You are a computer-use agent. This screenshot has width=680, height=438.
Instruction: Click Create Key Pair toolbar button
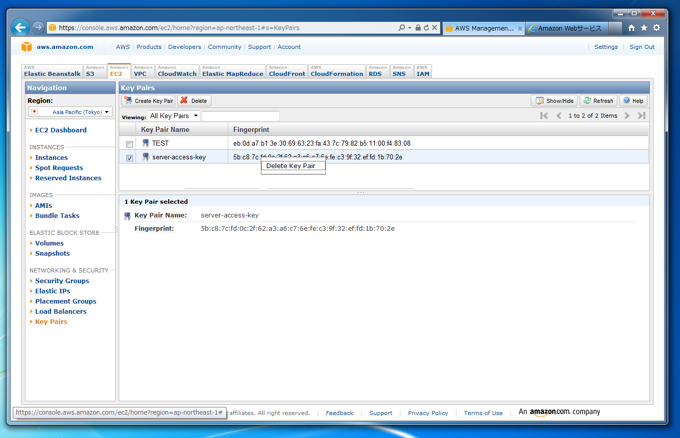[149, 101]
